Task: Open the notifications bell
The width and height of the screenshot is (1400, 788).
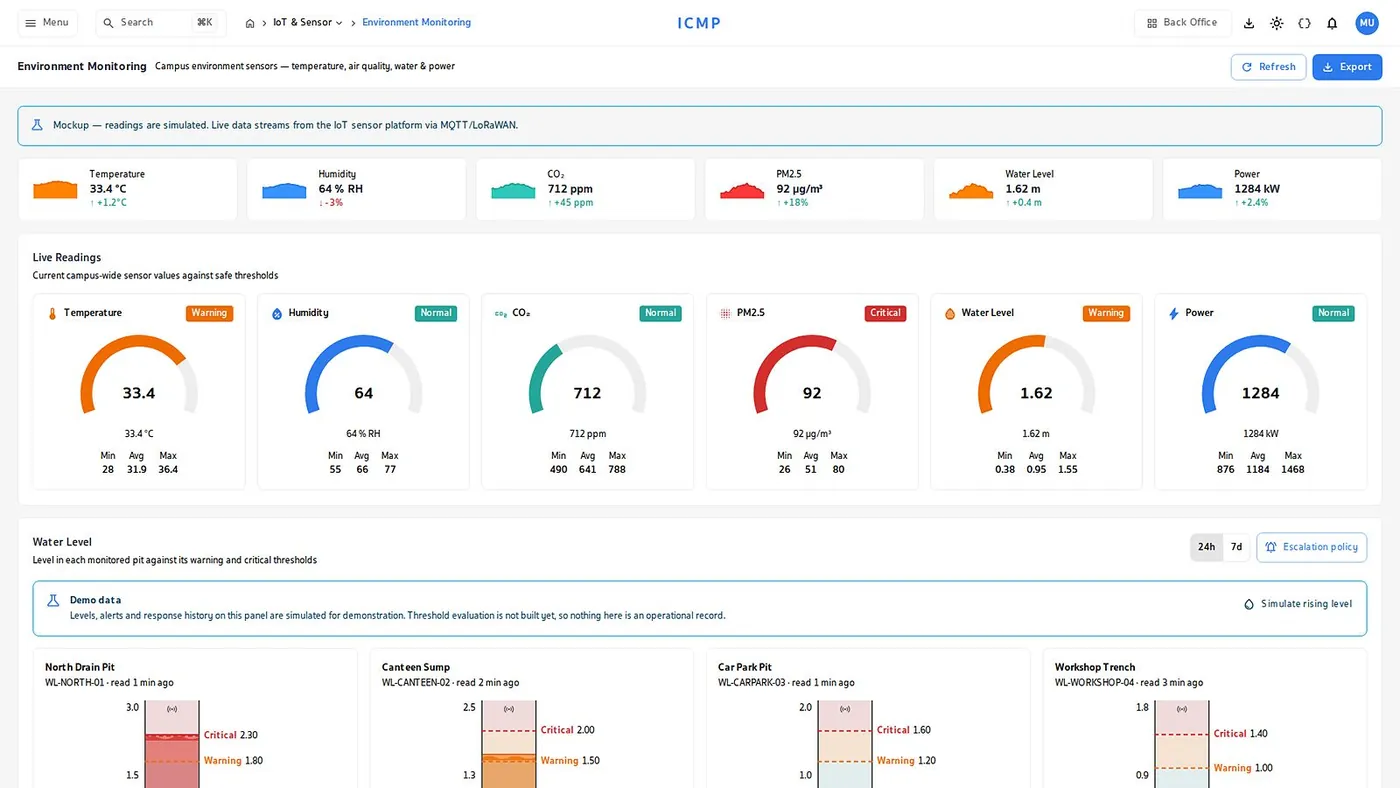Action: 1332,23
